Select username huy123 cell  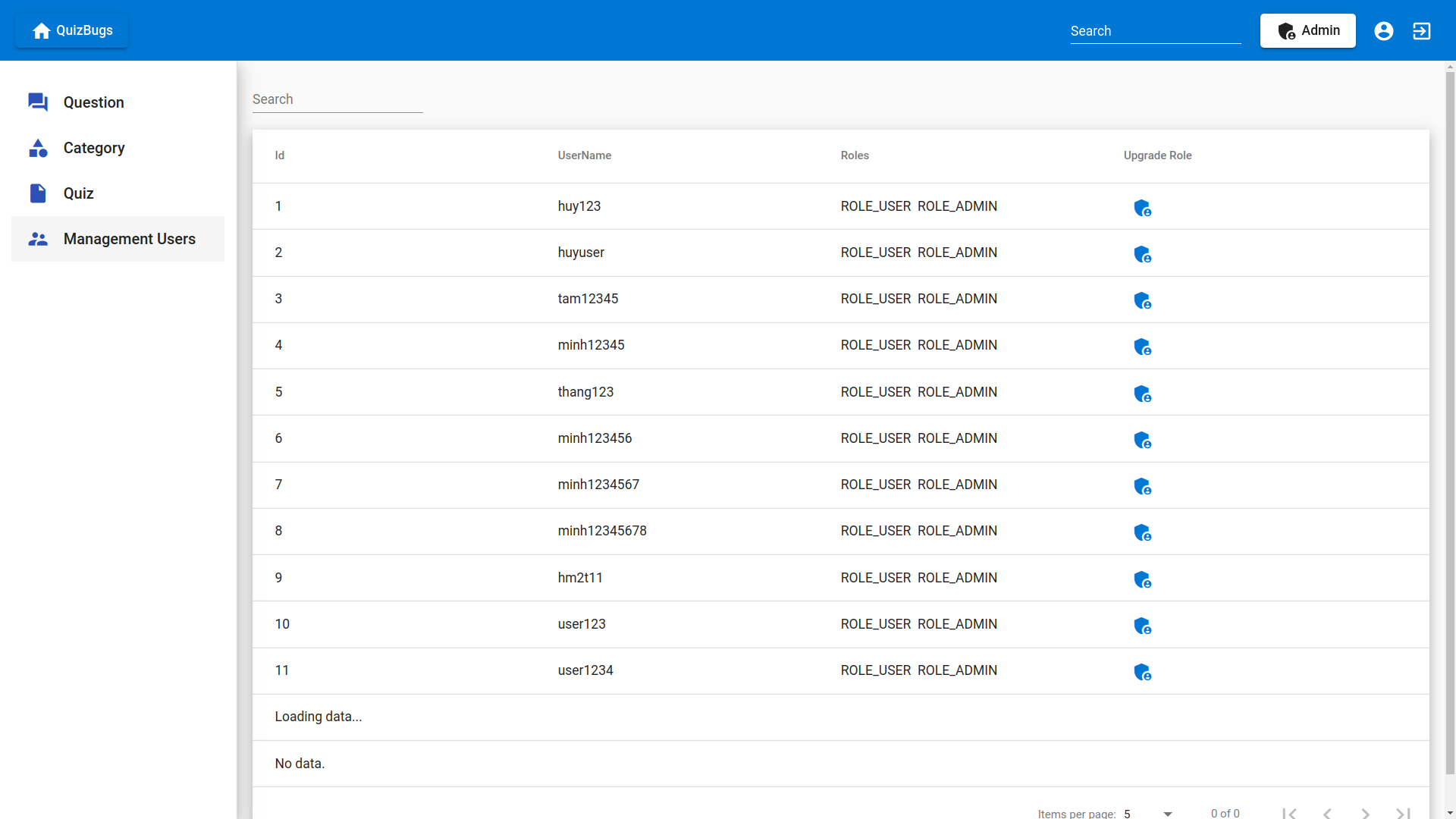coord(579,206)
